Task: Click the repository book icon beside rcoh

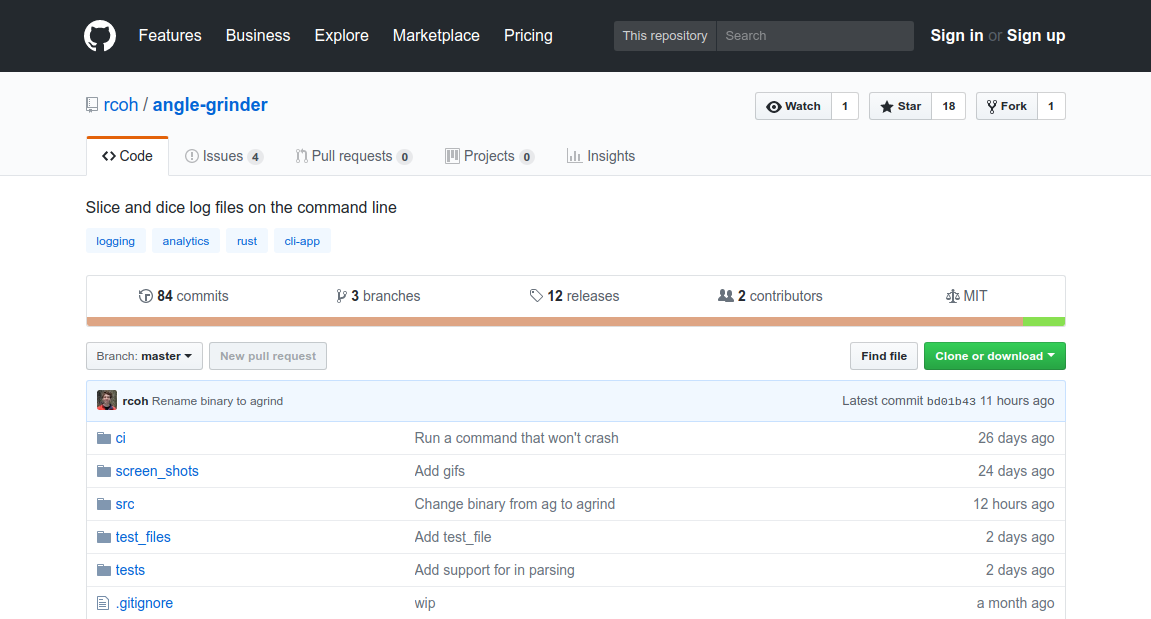Action: coord(92,105)
